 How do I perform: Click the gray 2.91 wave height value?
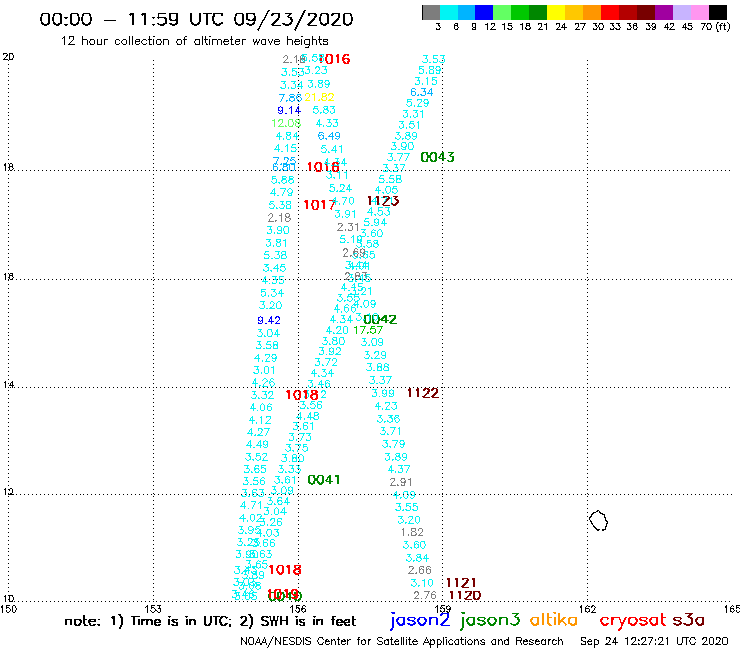pyautogui.click(x=401, y=482)
